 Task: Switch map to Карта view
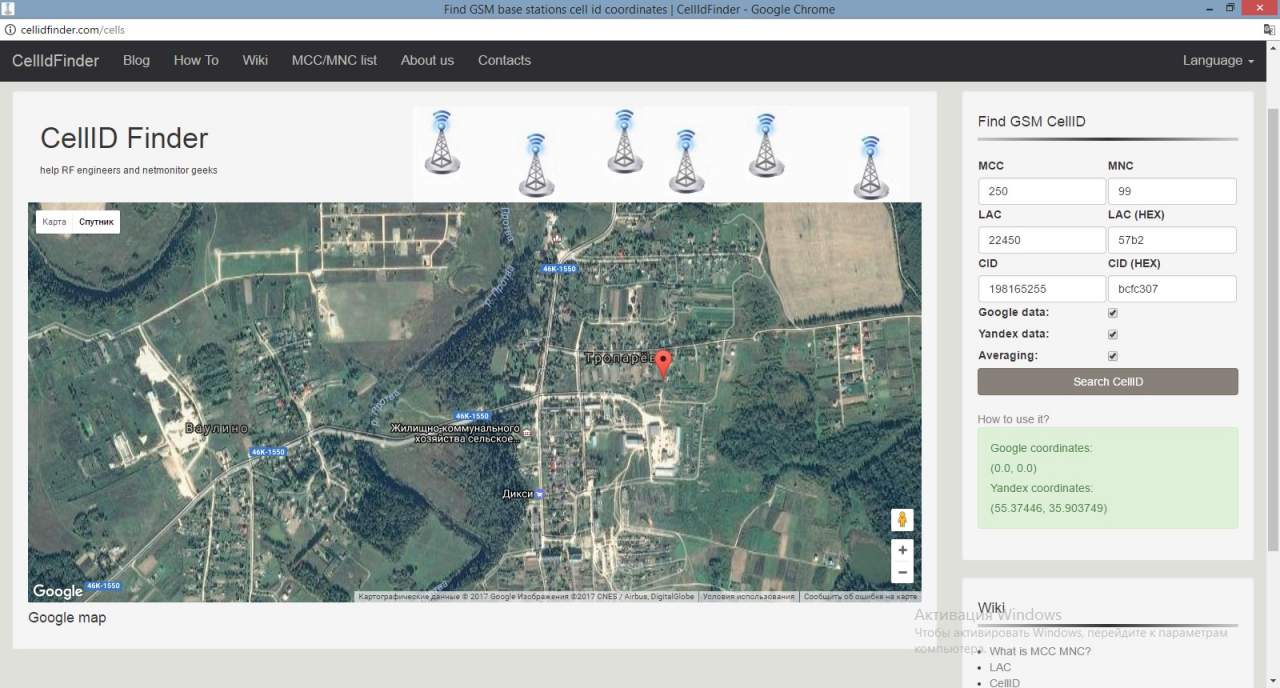pos(54,222)
